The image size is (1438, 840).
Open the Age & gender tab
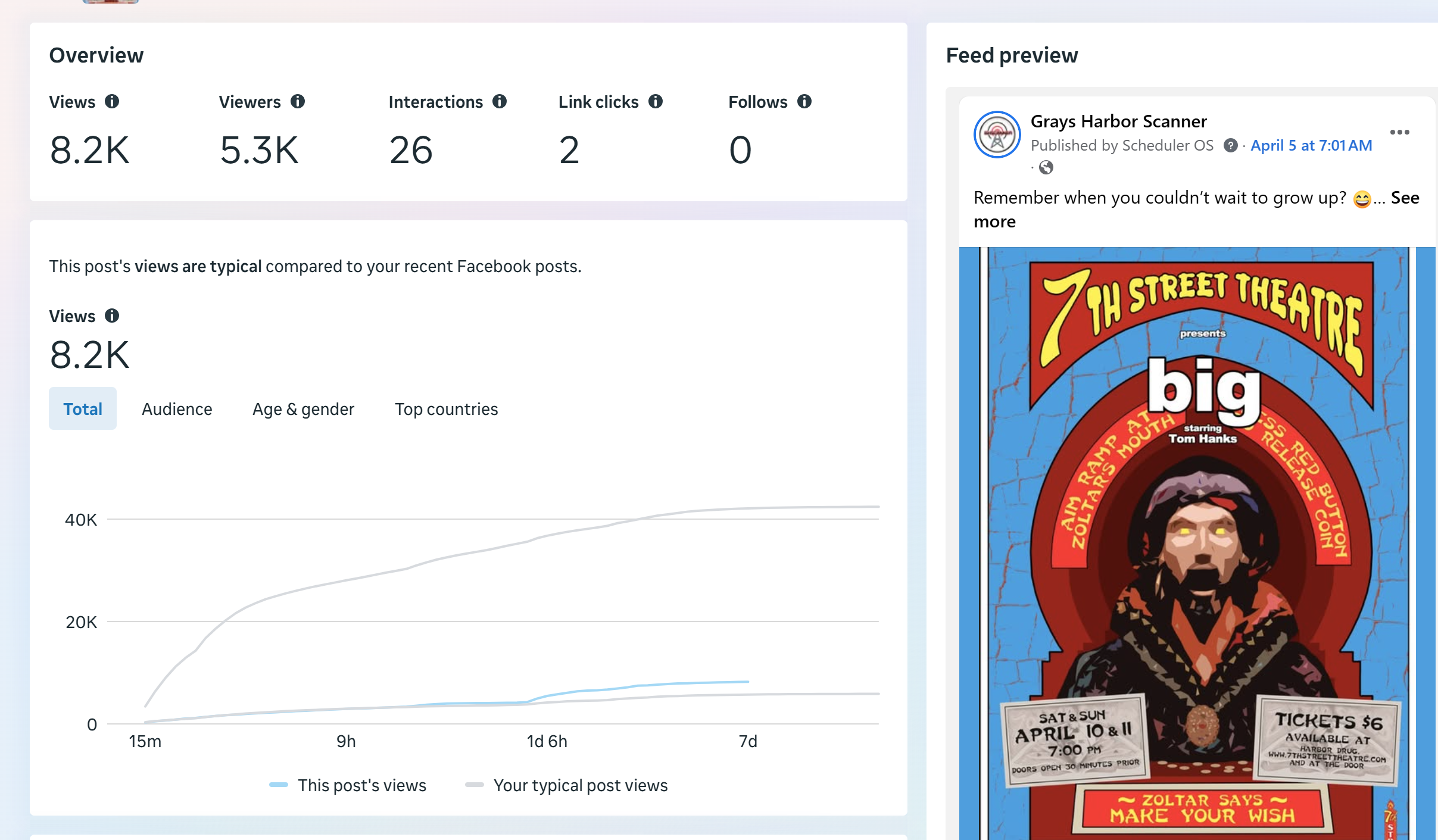click(x=303, y=409)
